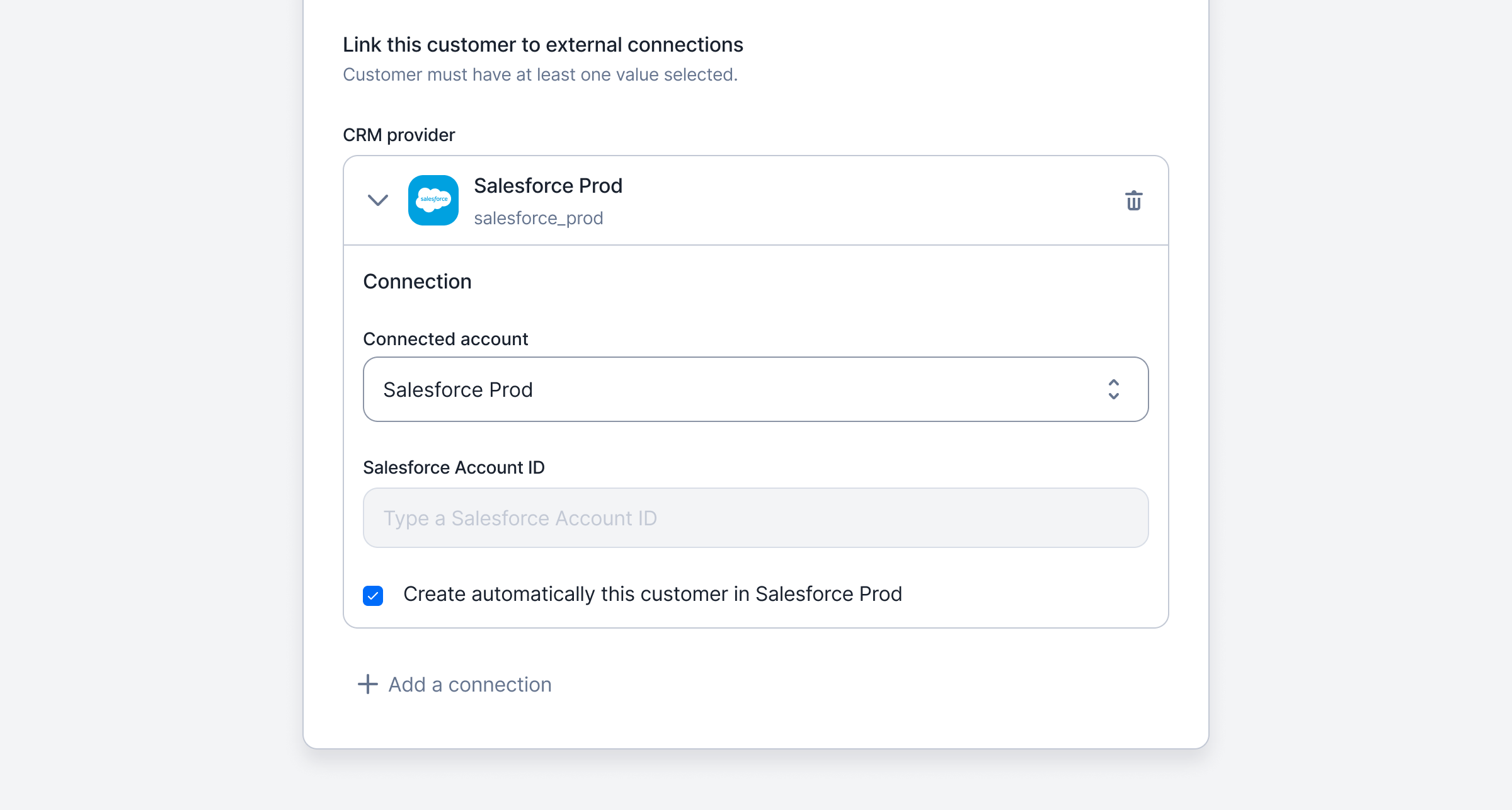Click the Salesforce cloud logo icon
1512x810 pixels.
coord(433,200)
